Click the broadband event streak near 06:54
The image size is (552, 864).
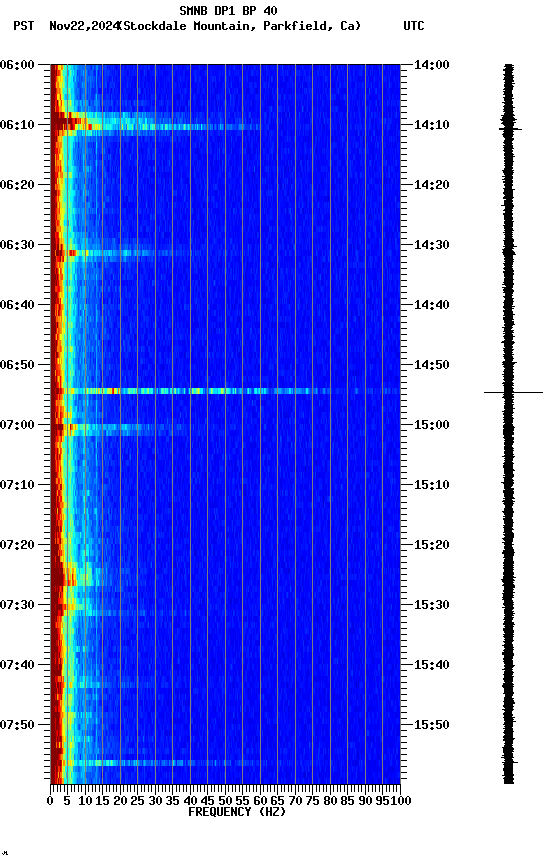[x=225, y=392]
